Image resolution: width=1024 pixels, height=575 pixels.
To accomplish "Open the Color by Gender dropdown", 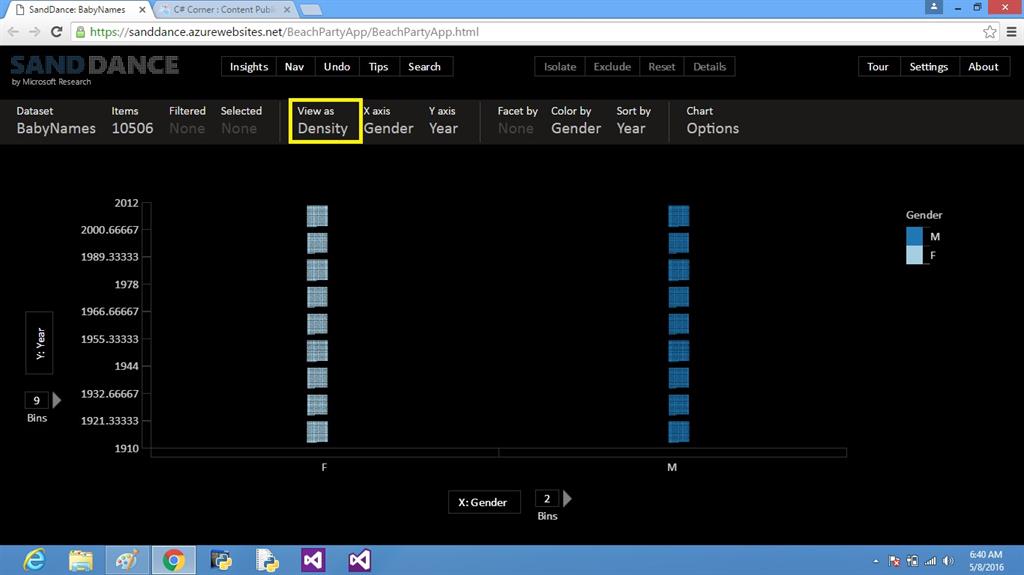I will pyautogui.click(x=575, y=121).
